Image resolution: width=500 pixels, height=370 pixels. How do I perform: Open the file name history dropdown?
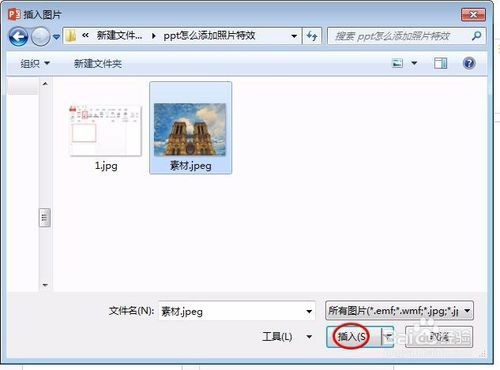[x=309, y=311]
